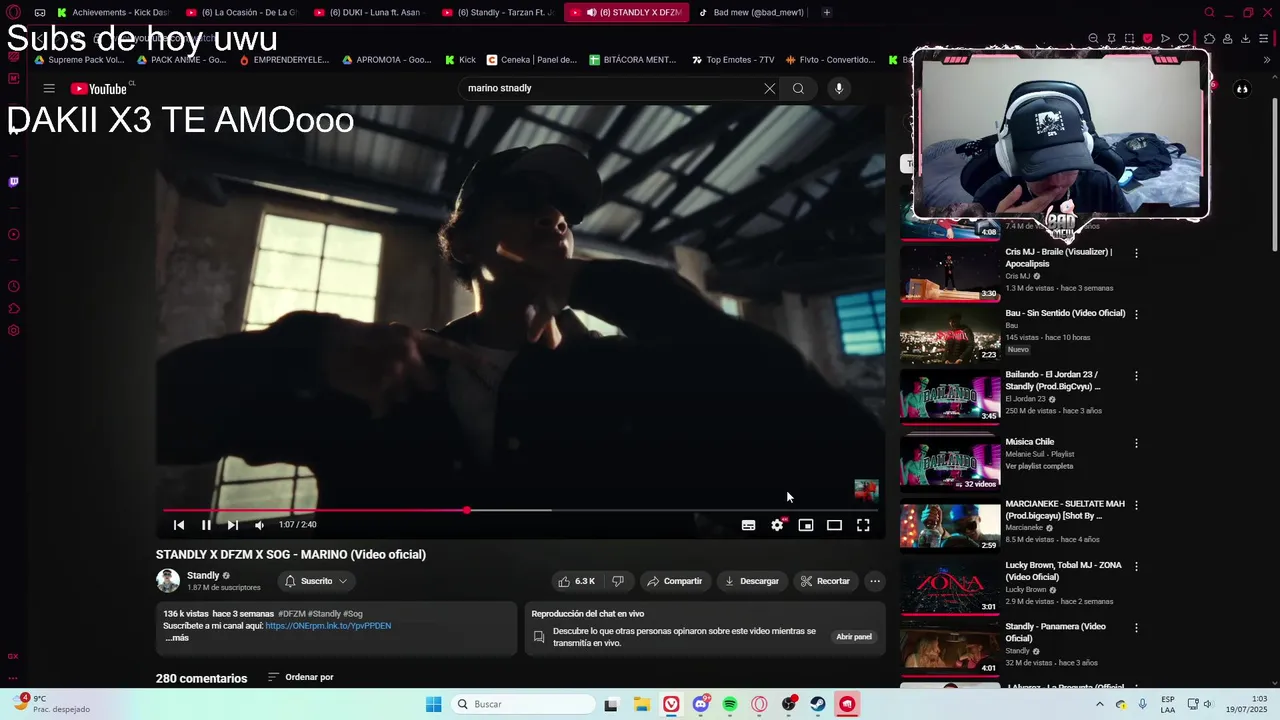Click Abrir panel for live chat replay
Image resolution: width=1280 pixels, height=720 pixels.
854,637
